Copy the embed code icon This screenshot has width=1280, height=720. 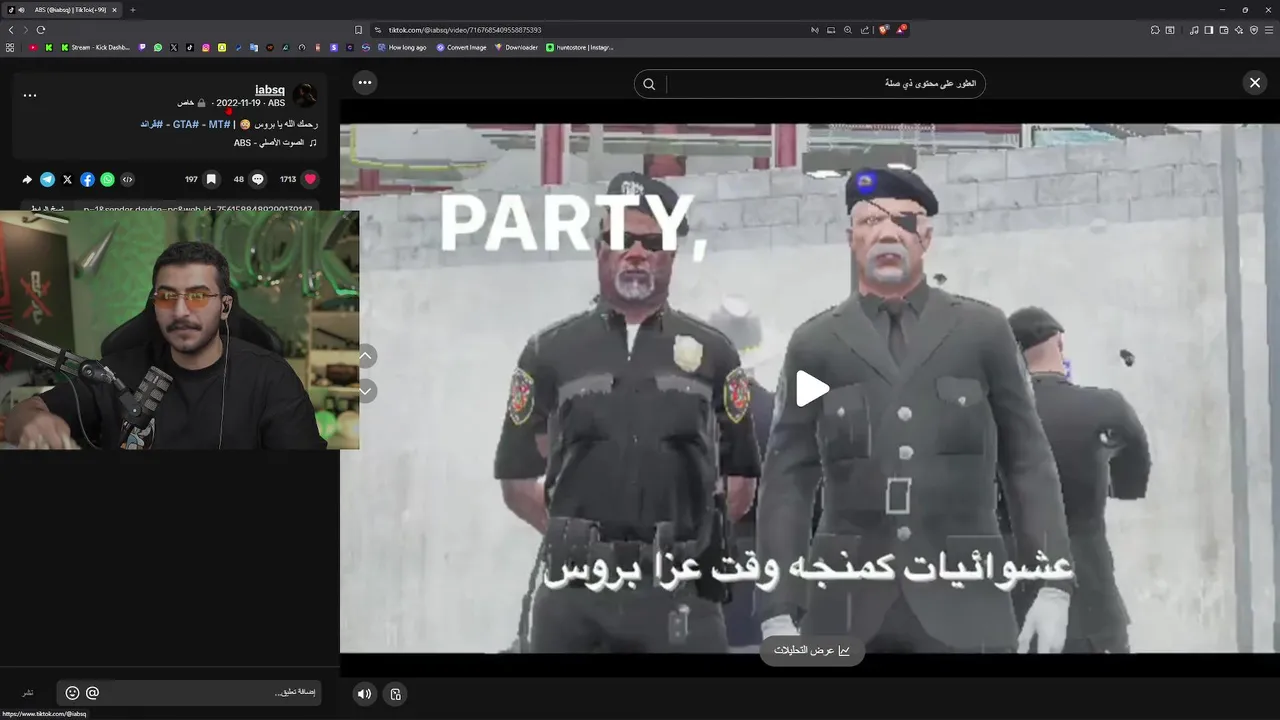pyautogui.click(x=128, y=180)
